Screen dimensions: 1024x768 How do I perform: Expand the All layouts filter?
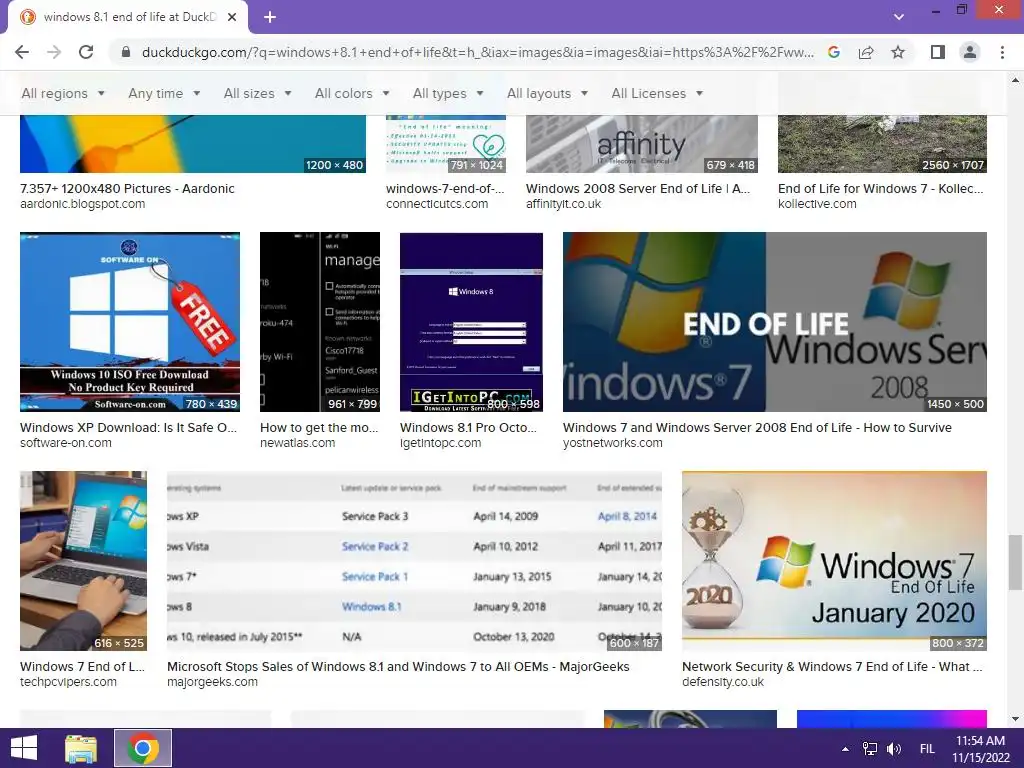click(x=547, y=93)
